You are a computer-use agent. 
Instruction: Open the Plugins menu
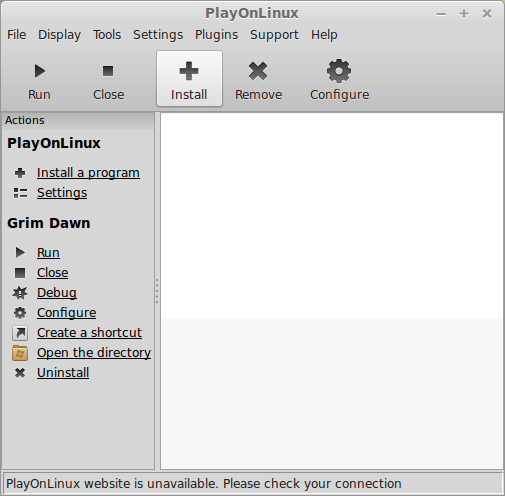[x=217, y=35]
